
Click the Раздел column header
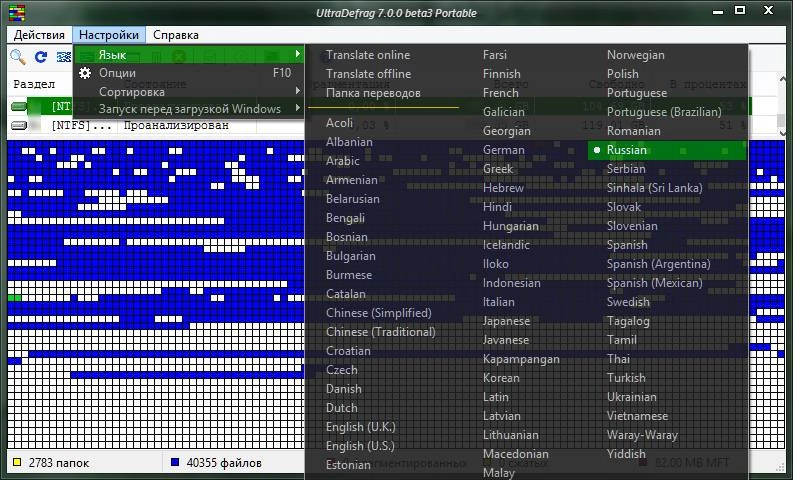click(x=34, y=84)
